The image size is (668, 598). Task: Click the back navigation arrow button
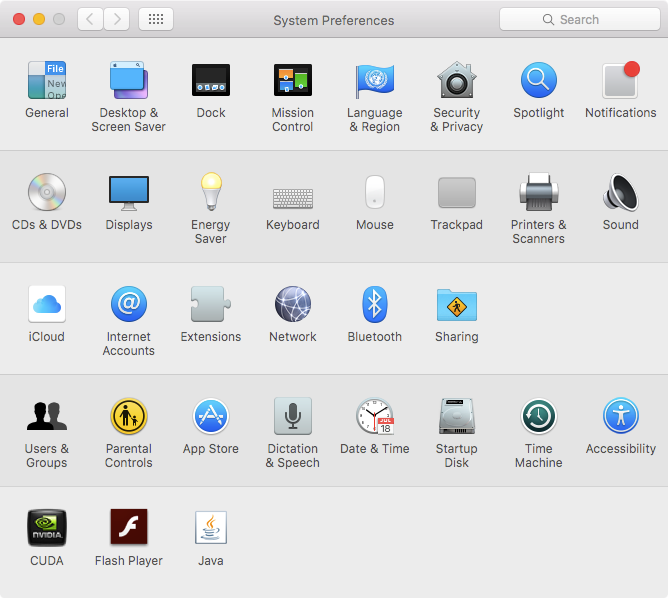click(x=90, y=19)
